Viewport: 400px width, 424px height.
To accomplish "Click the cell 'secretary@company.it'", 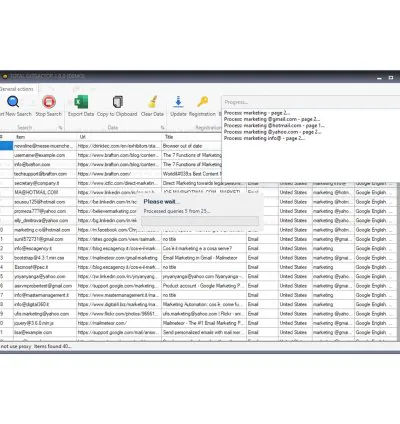I will [45, 183].
